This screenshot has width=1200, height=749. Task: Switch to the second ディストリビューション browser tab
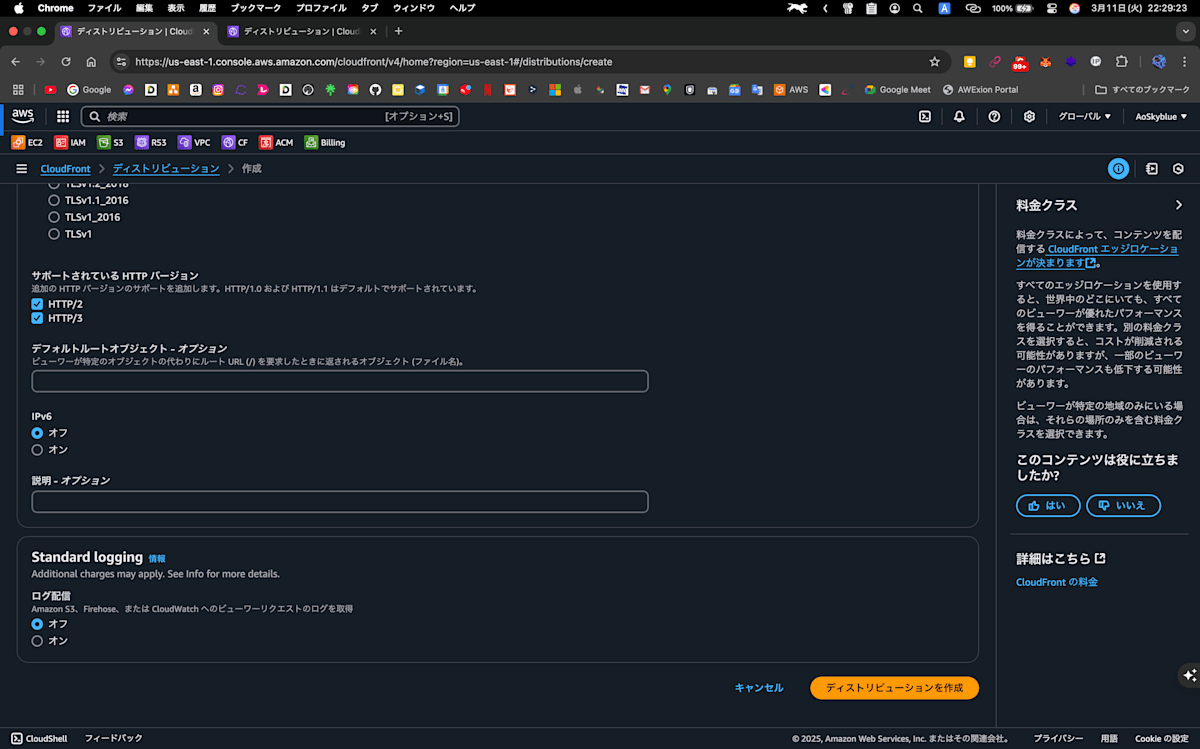tap(302, 31)
